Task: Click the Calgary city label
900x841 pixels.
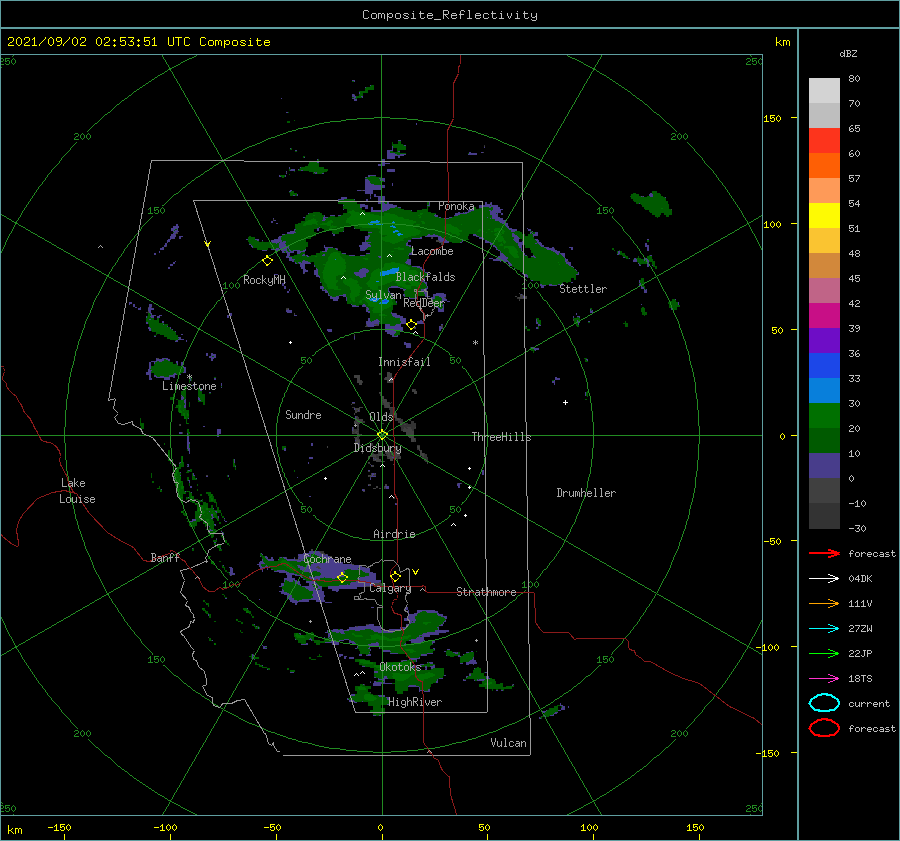Action: click(x=390, y=588)
